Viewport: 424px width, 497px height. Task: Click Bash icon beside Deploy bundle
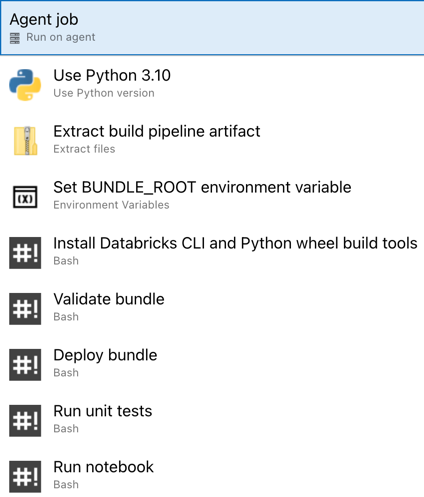pyautogui.click(x=25, y=365)
